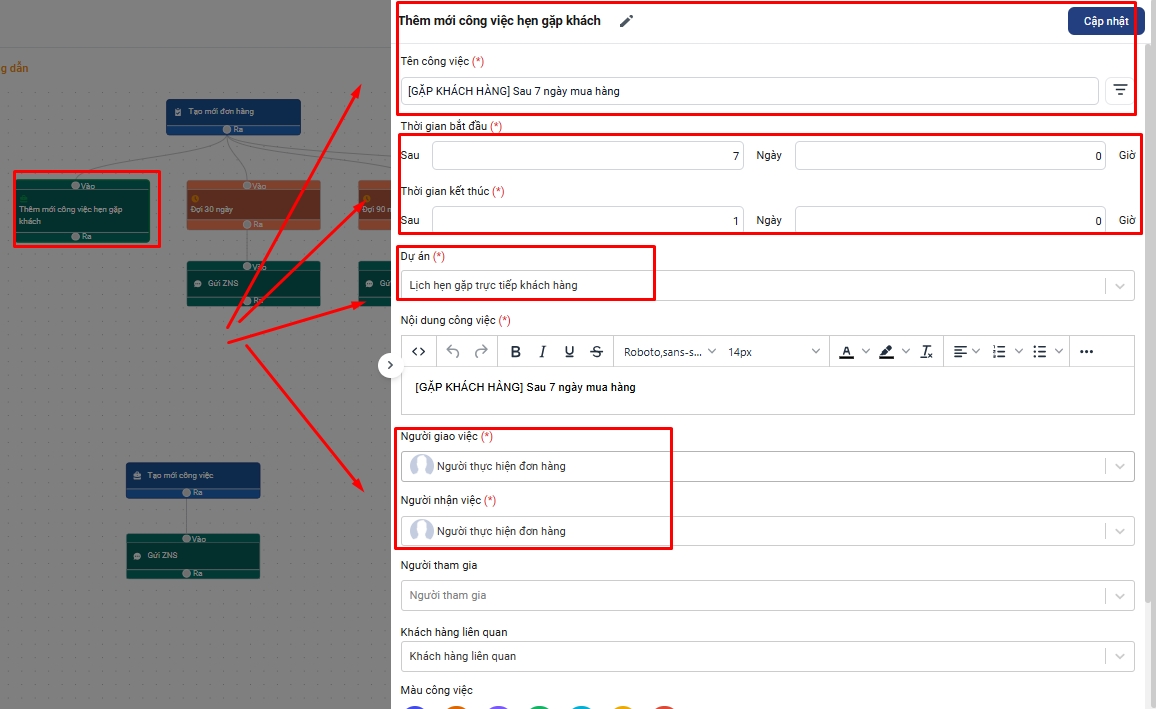
Task: Click the Tên công việc input field
Action: pos(750,91)
